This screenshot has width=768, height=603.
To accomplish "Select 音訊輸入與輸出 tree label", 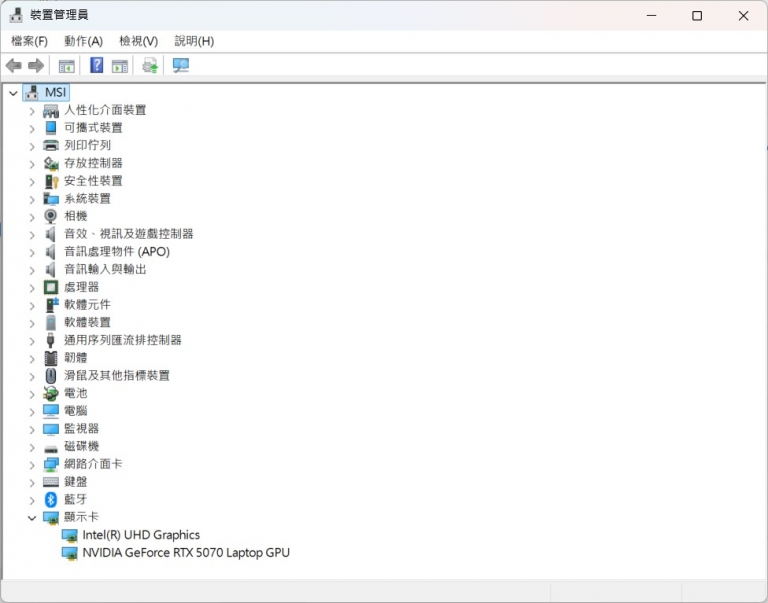I will (x=105, y=269).
